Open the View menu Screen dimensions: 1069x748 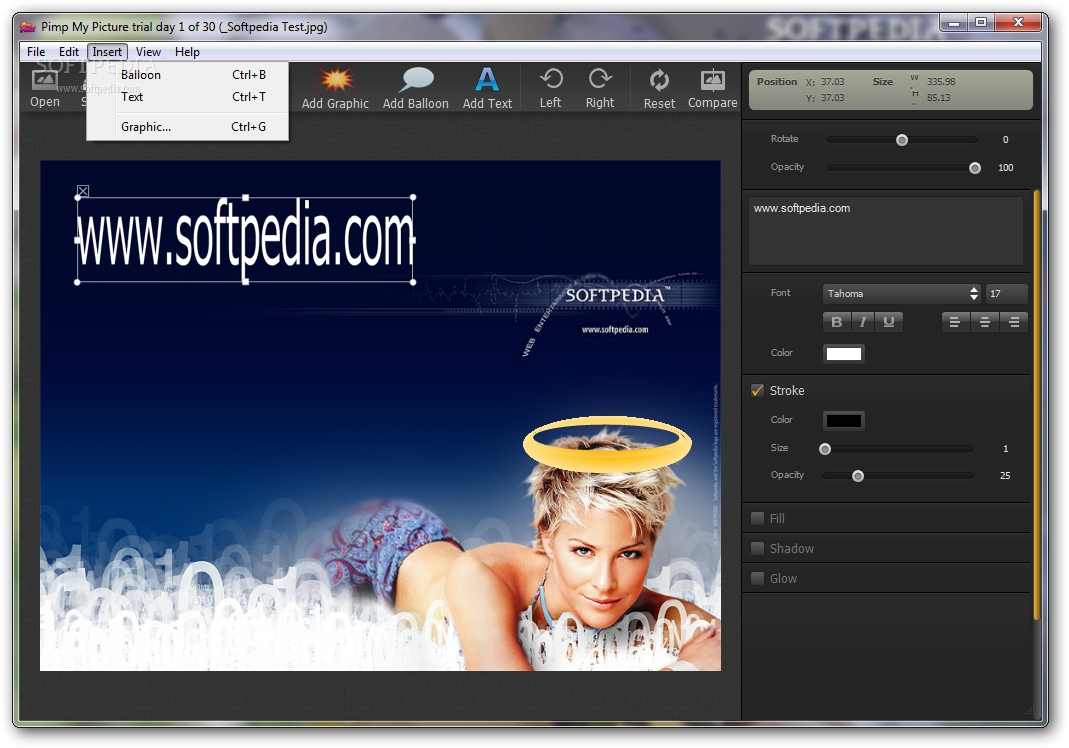[x=148, y=52]
